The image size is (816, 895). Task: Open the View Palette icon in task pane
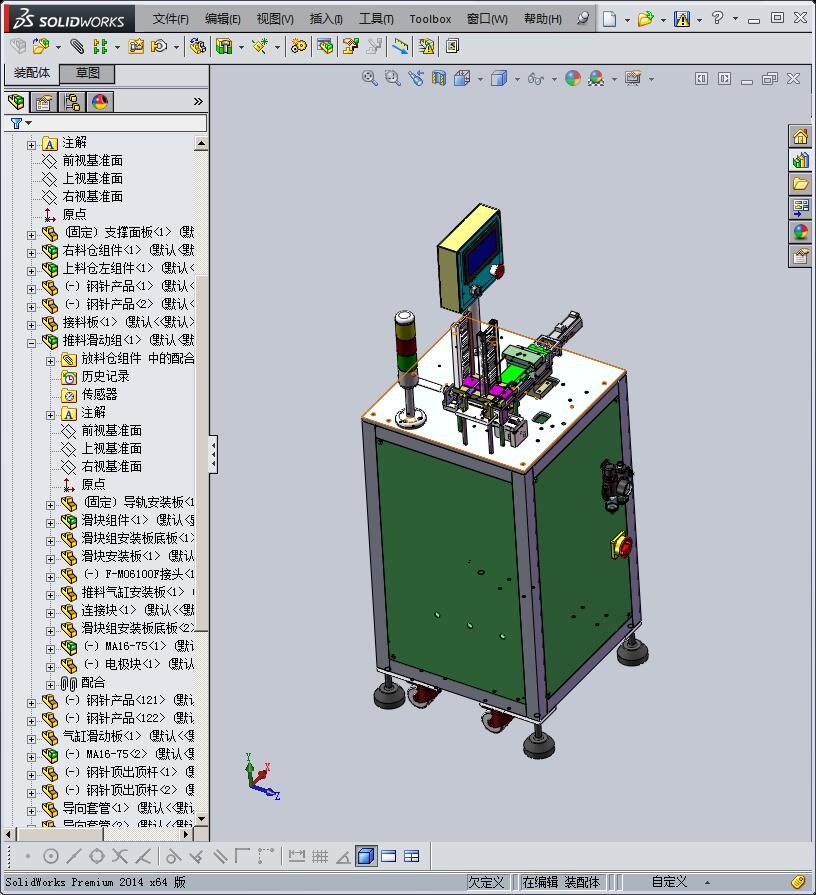pyautogui.click(x=800, y=207)
